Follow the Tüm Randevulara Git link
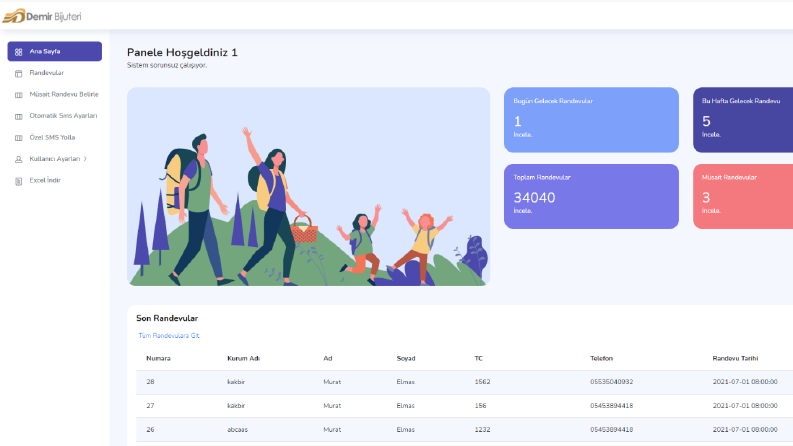 coord(169,336)
